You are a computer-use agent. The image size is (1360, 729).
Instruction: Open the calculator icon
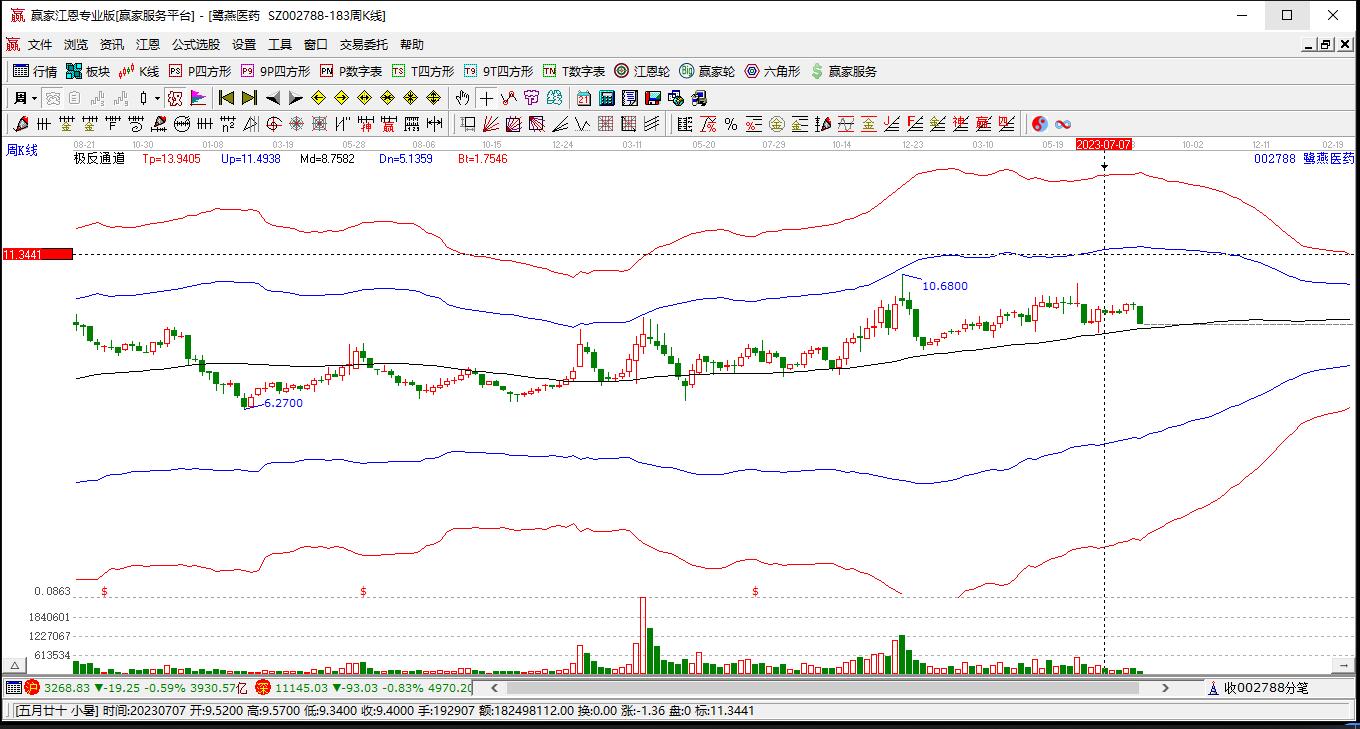[607, 98]
